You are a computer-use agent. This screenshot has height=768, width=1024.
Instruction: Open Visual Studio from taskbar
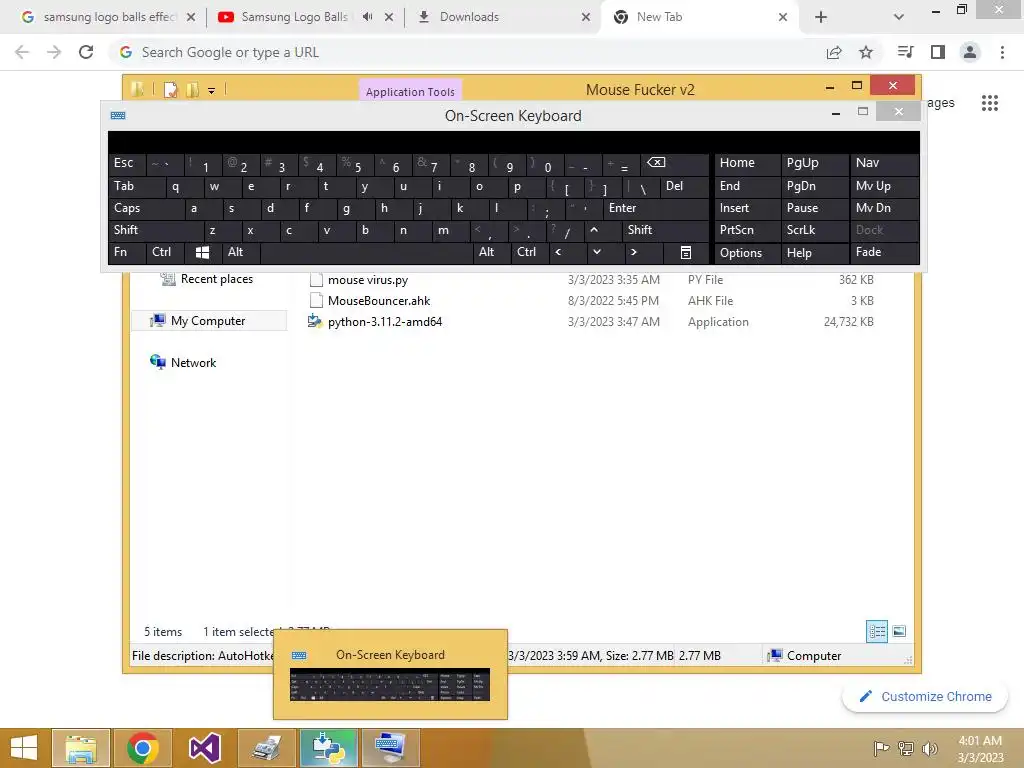pos(205,748)
